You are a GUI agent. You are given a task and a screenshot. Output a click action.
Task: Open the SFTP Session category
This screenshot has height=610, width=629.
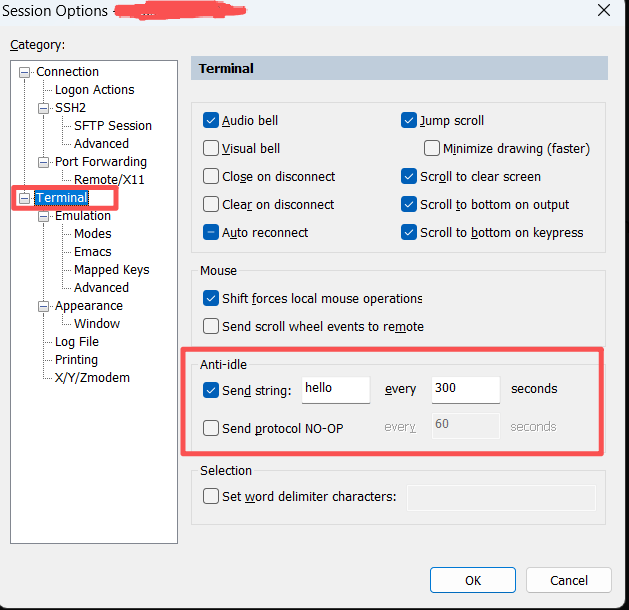coord(112,126)
